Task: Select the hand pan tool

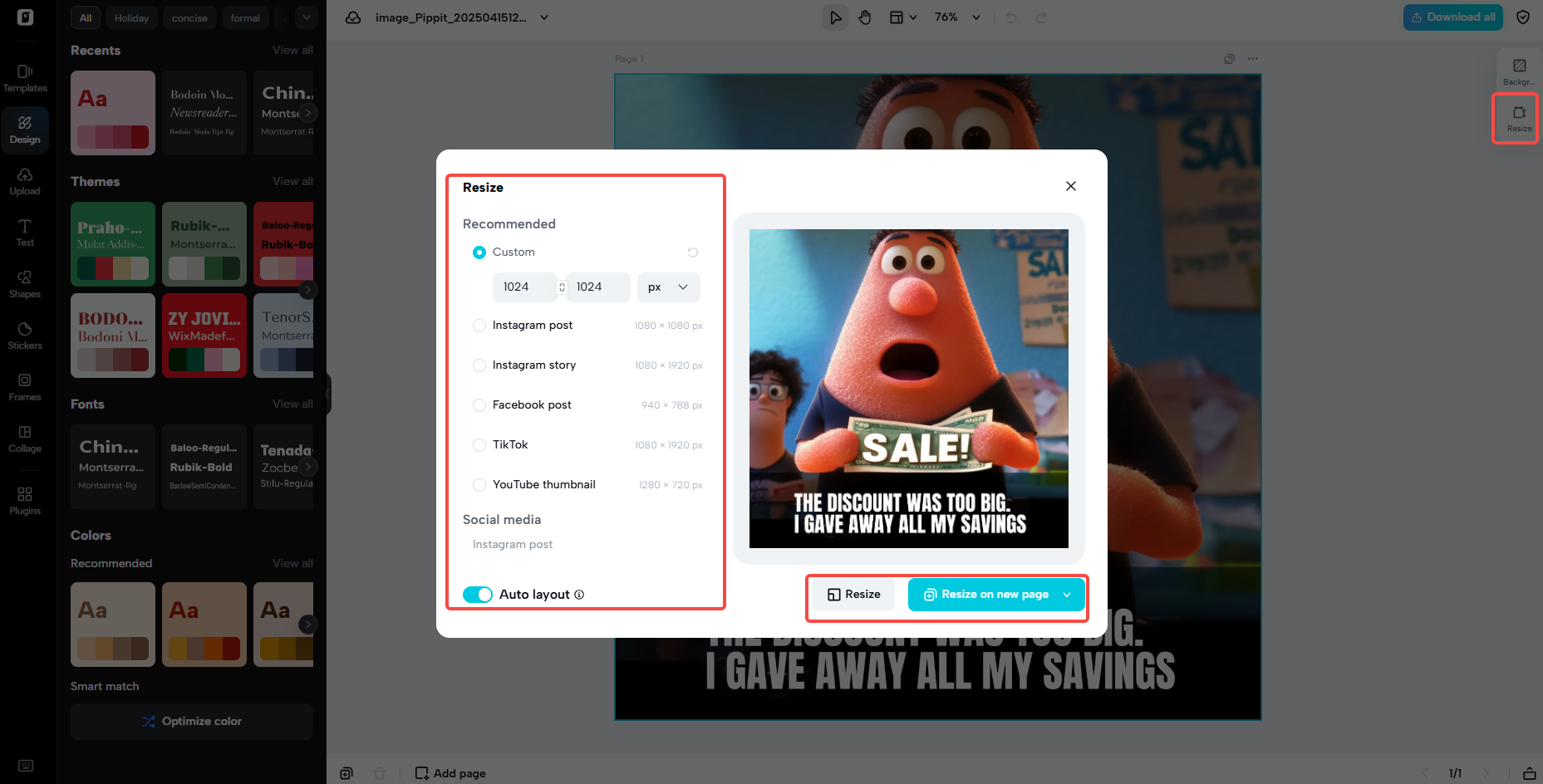Action: [x=865, y=17]
